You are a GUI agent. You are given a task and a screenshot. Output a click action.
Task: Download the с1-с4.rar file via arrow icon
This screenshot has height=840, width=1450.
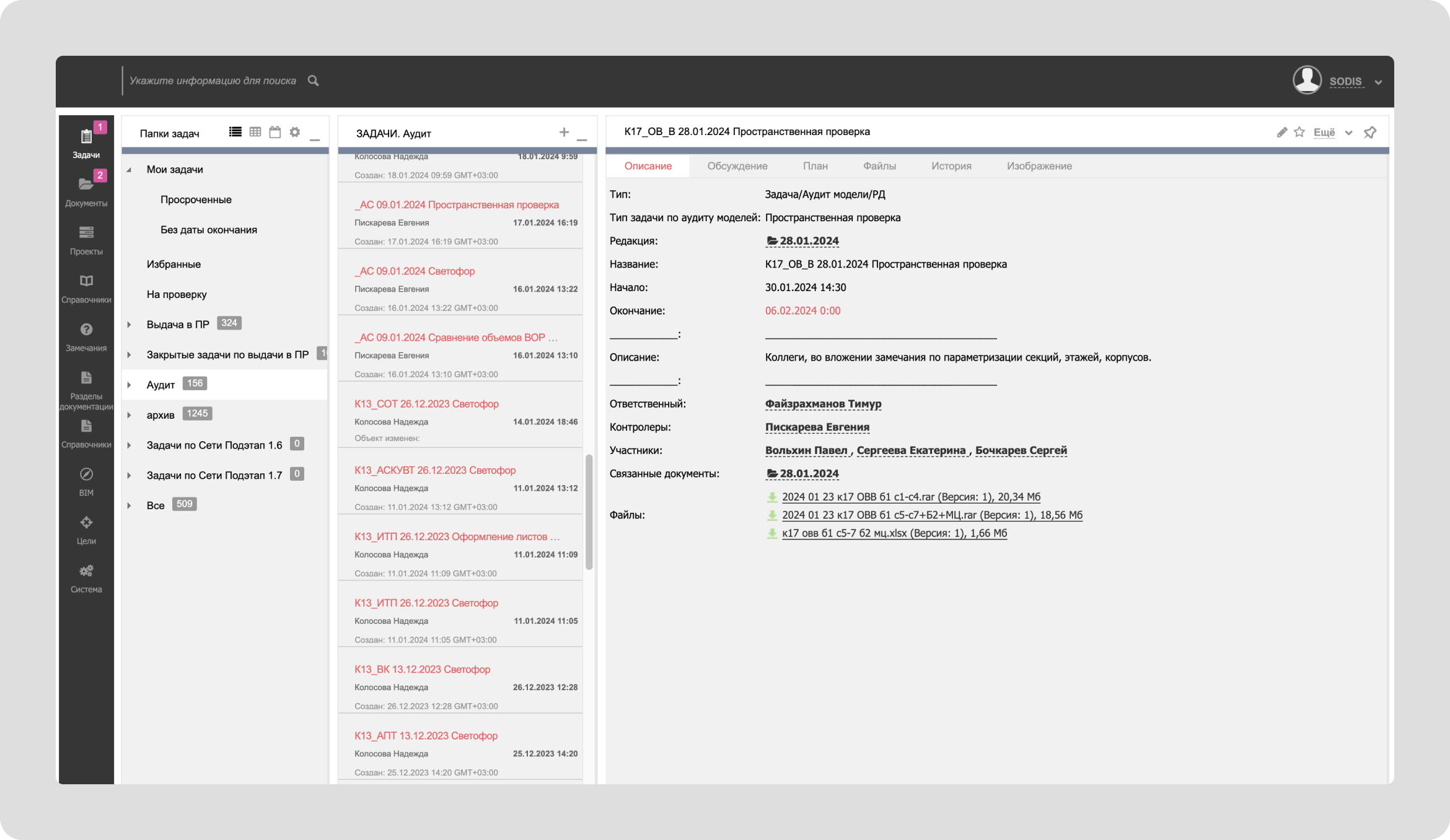(772, 497)
